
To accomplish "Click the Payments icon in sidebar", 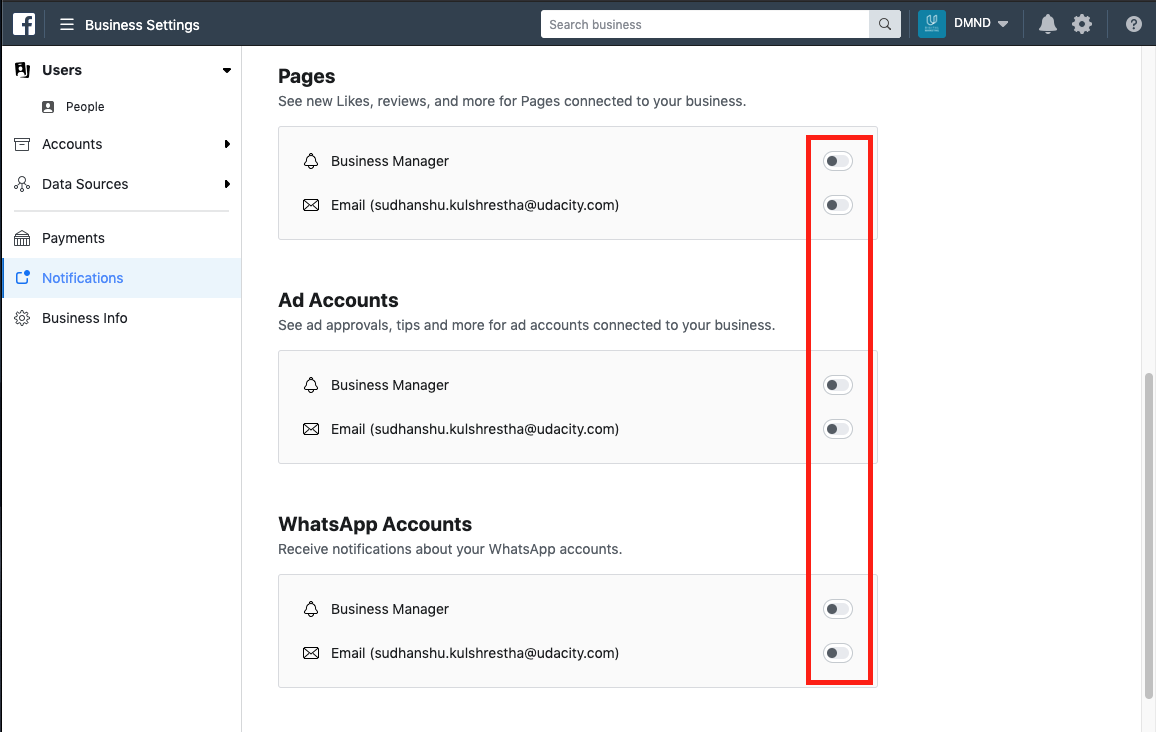I will point(22,238).
